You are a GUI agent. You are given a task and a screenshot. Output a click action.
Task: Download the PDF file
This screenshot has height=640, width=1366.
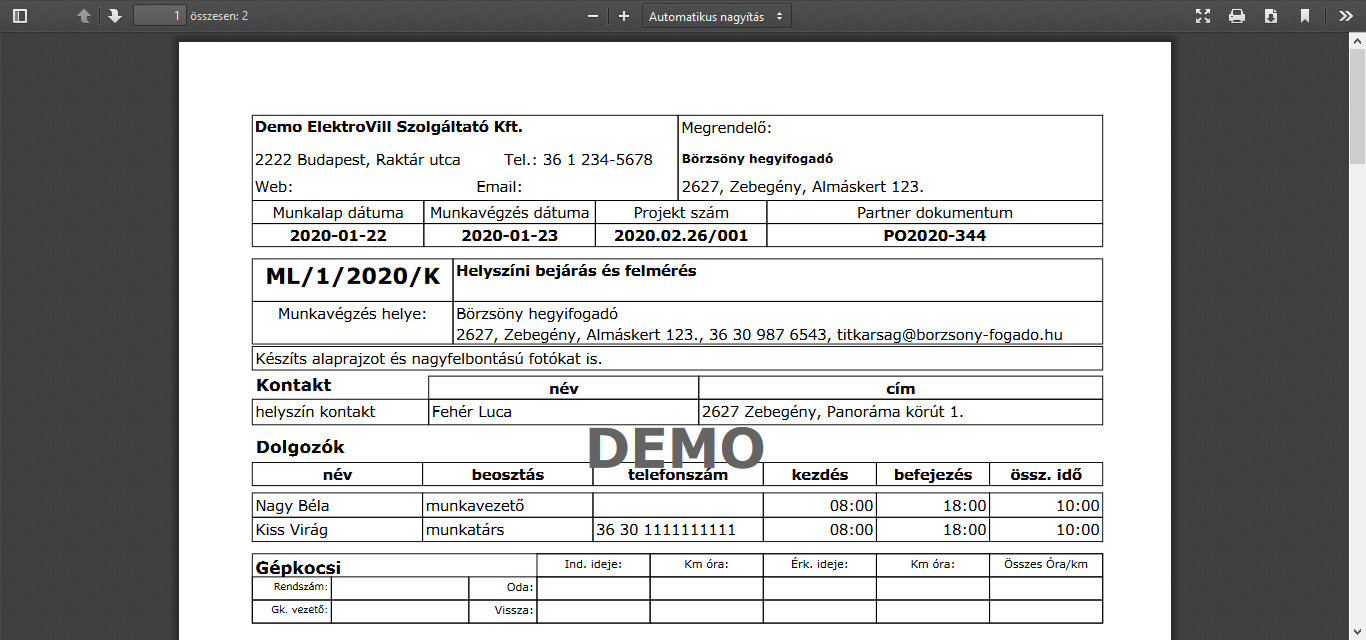1271,16
